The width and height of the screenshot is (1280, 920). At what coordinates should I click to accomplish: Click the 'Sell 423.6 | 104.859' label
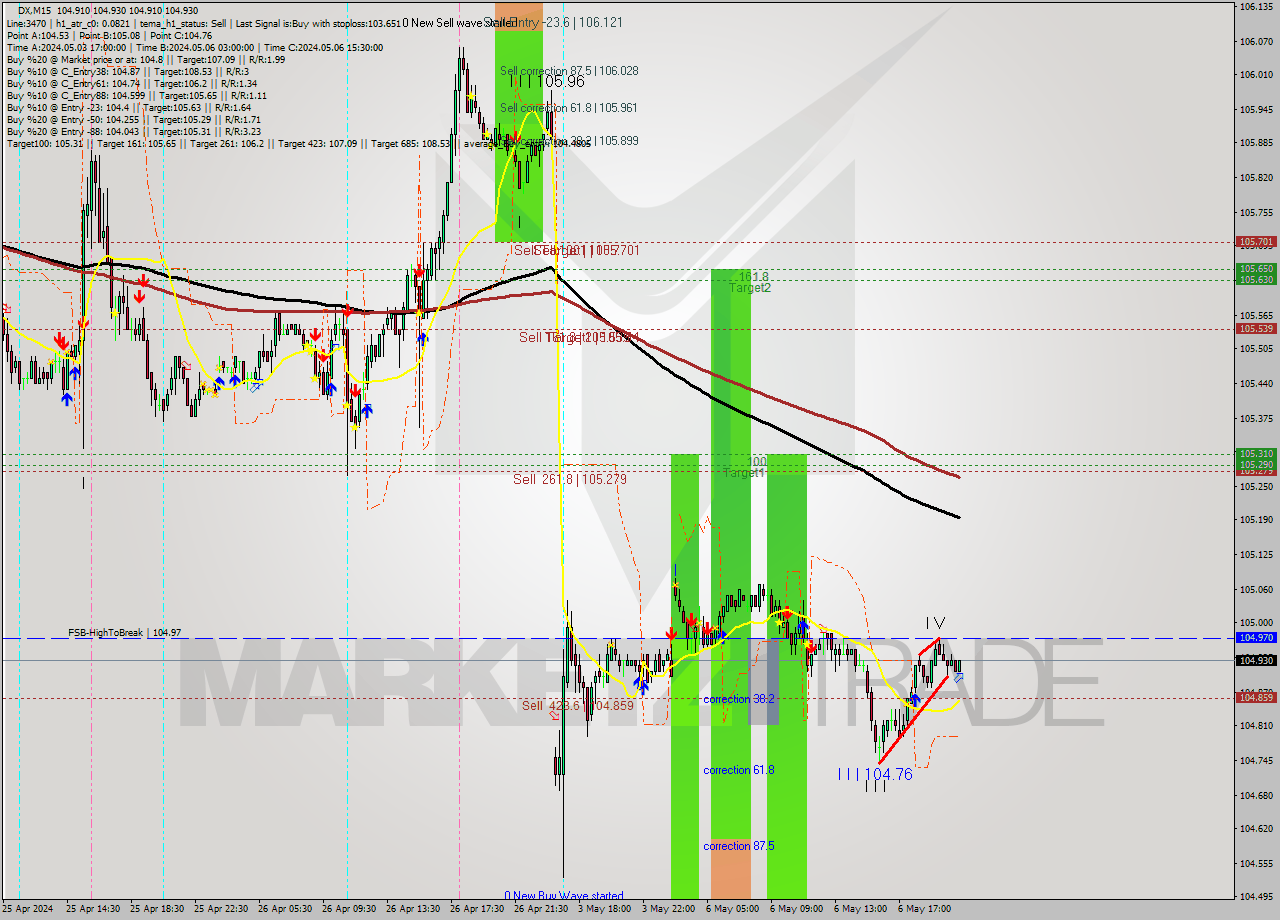click(578, 705)
